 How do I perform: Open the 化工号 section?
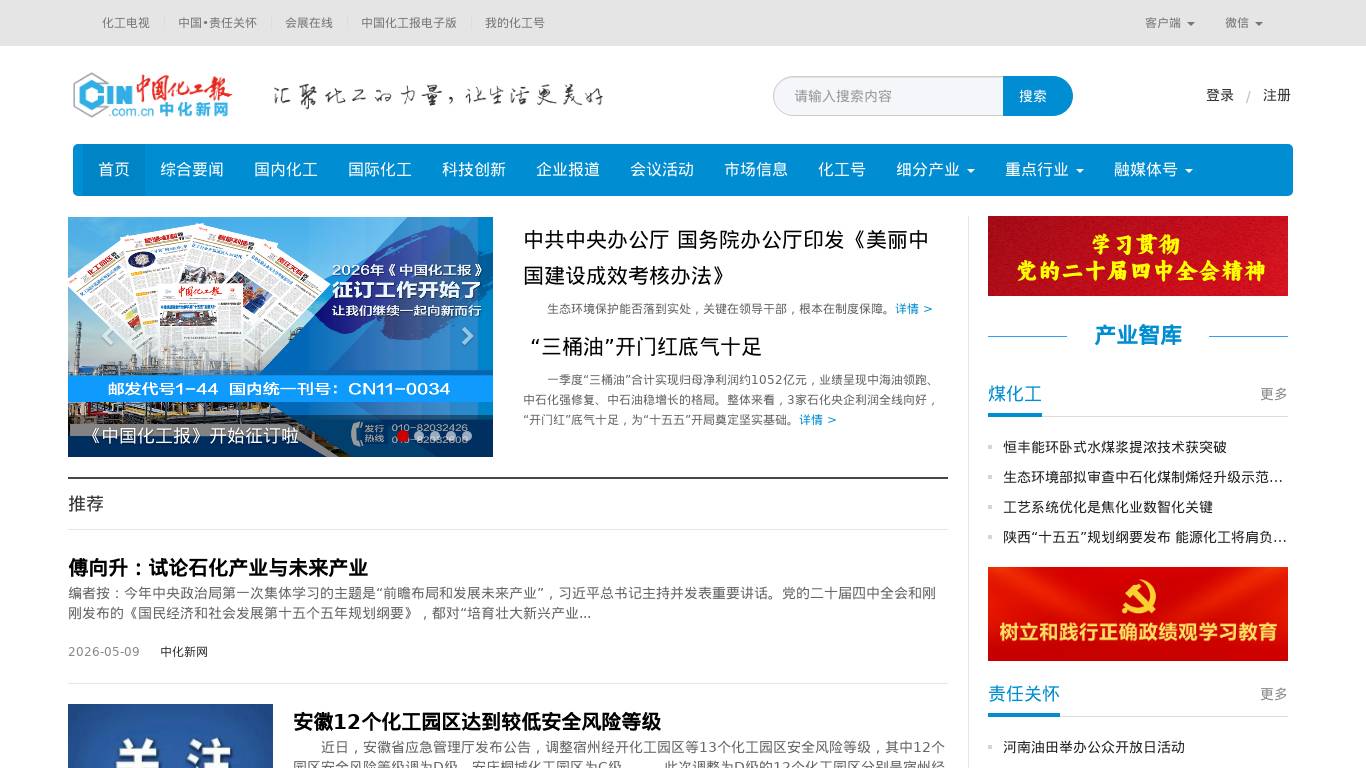coord(842,170)
